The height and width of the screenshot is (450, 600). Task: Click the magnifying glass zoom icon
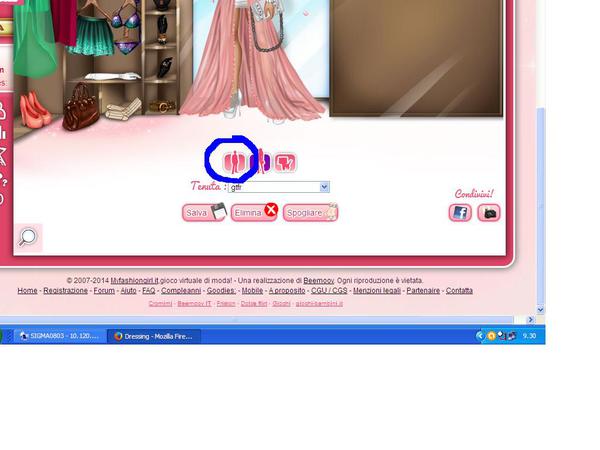click(x=28, y=236)
